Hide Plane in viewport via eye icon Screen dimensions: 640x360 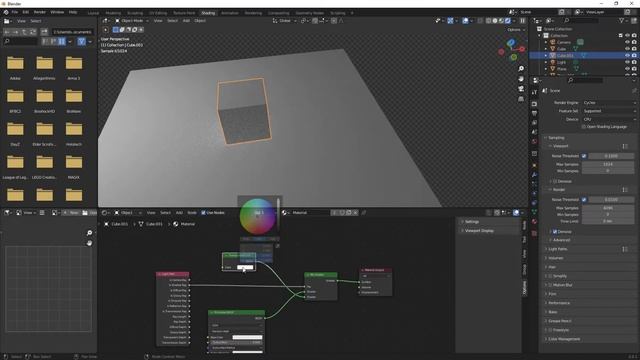627,69
